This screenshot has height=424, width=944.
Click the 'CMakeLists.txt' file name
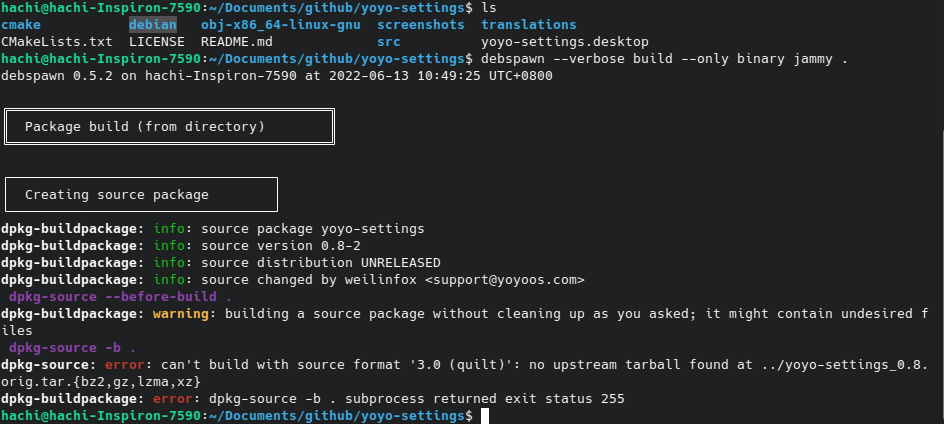point(57,42)
